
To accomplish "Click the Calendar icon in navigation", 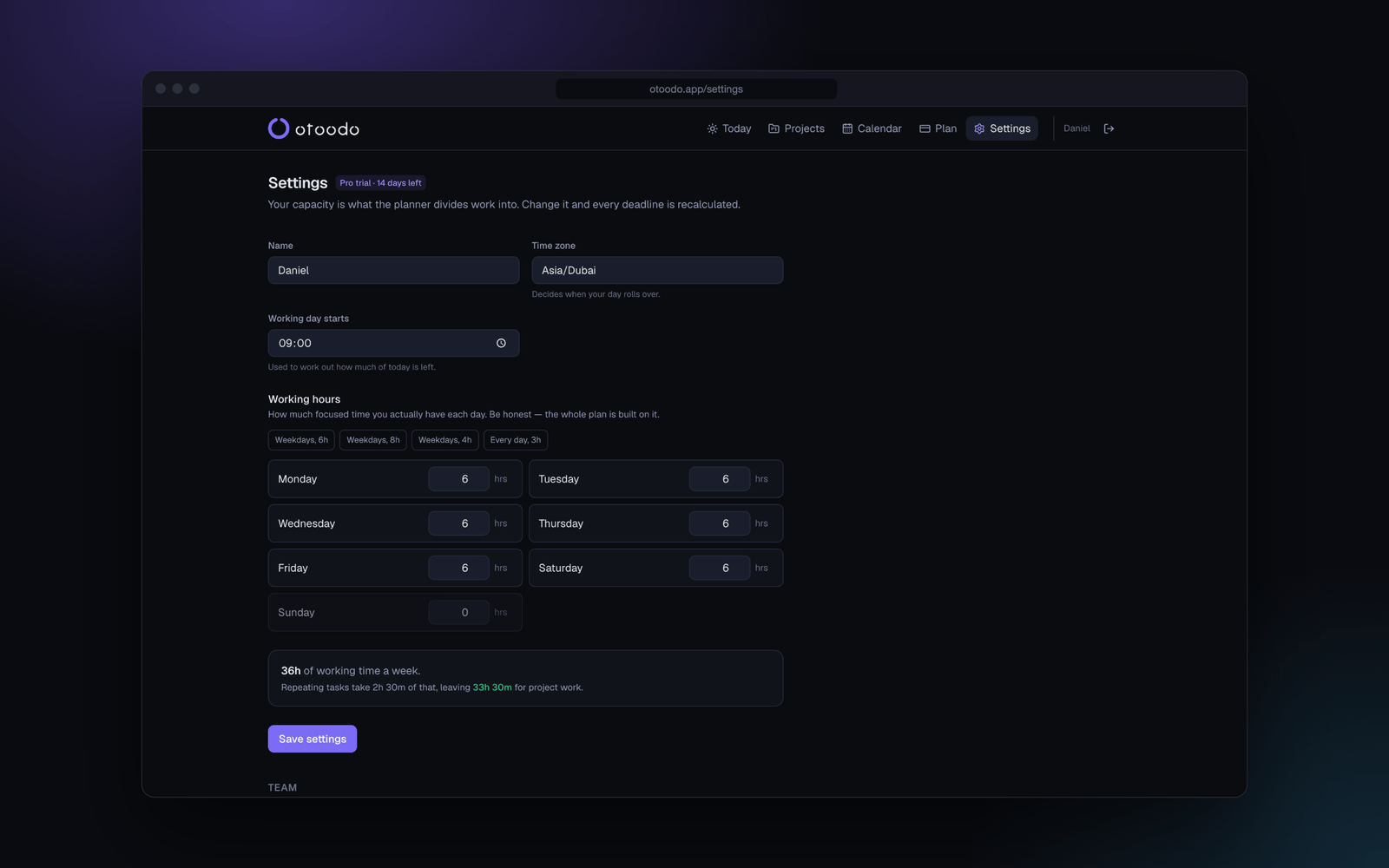I will tap(847, 128).
